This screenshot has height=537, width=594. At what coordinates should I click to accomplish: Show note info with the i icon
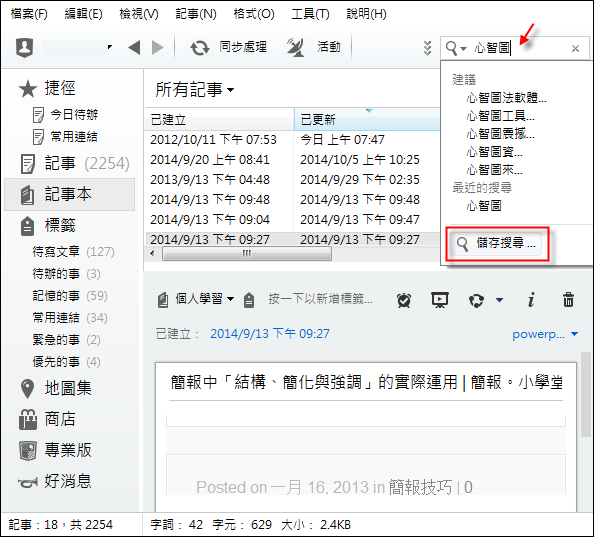click(531, 300)
